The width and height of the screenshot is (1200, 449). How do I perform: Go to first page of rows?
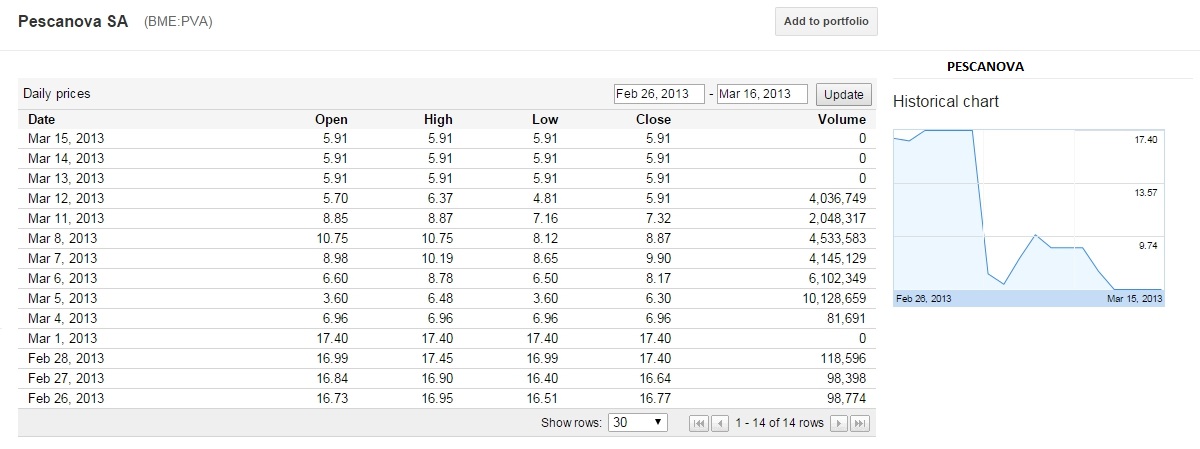click(x=700, y=423)
